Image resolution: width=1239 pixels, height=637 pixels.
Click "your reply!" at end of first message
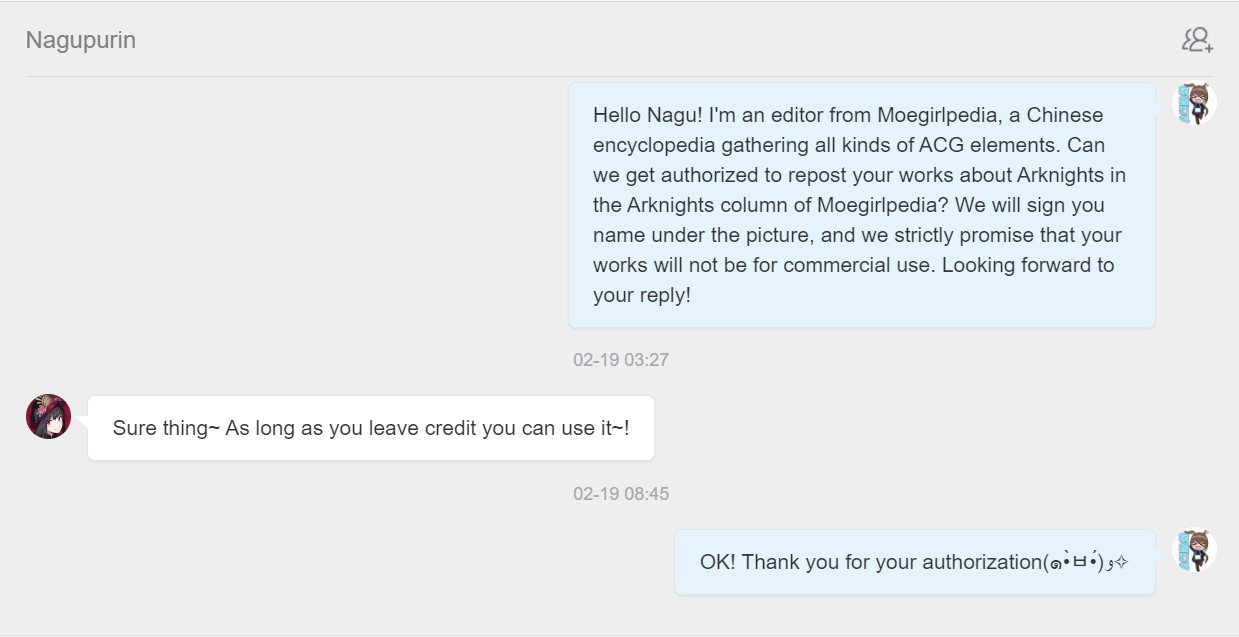641,295
